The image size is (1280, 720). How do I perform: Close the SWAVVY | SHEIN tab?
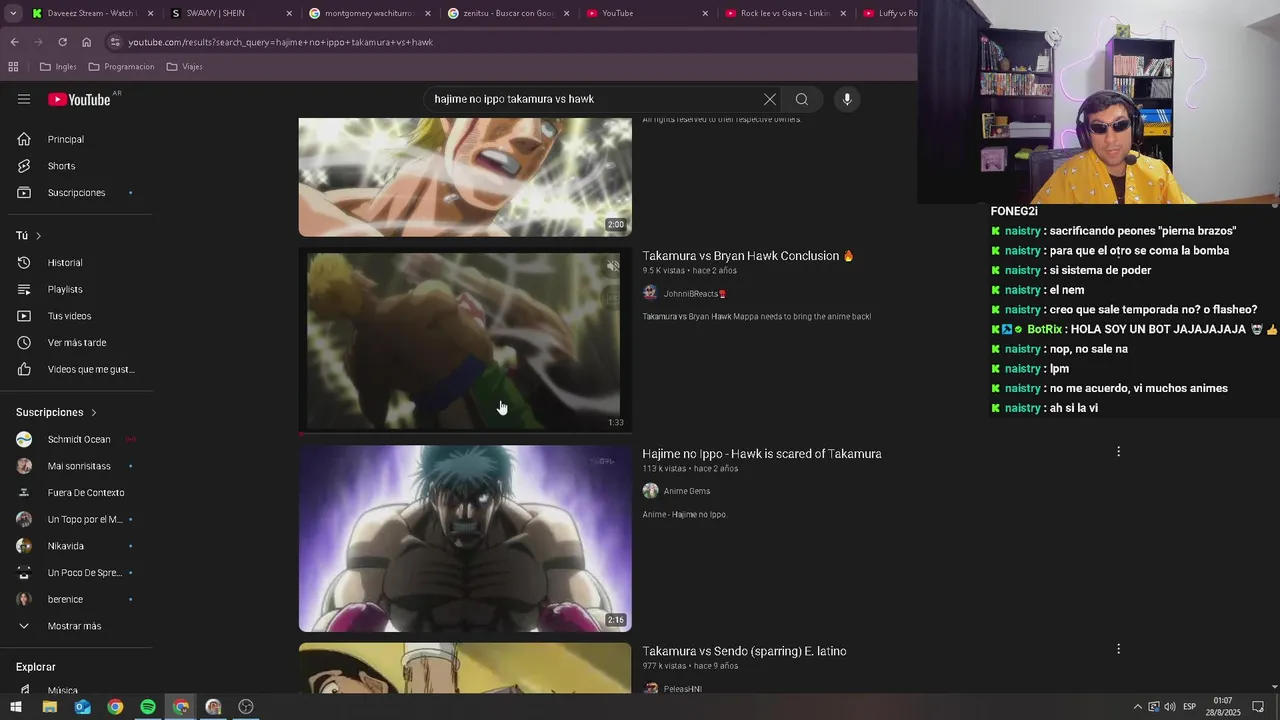tap(289, 13)
